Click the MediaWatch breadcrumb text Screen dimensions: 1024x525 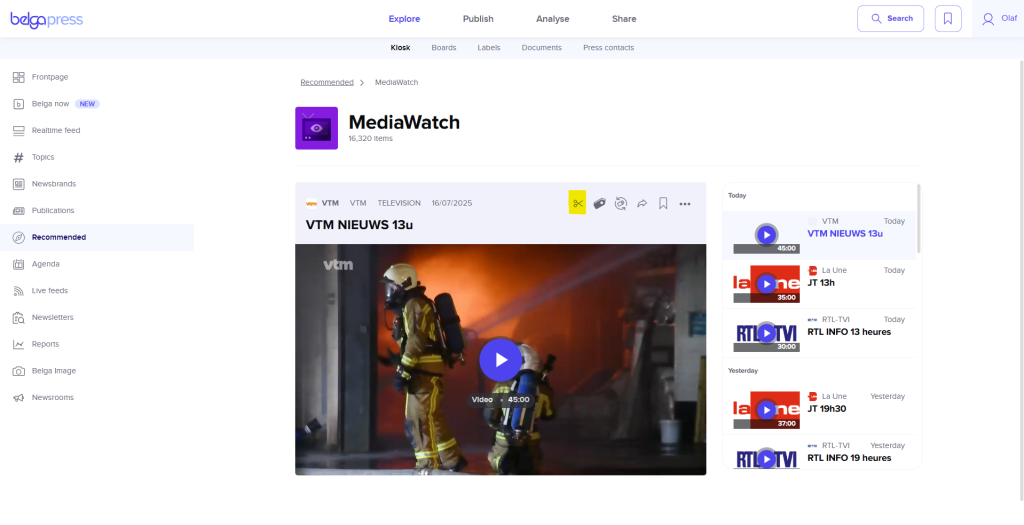[396, 82]
